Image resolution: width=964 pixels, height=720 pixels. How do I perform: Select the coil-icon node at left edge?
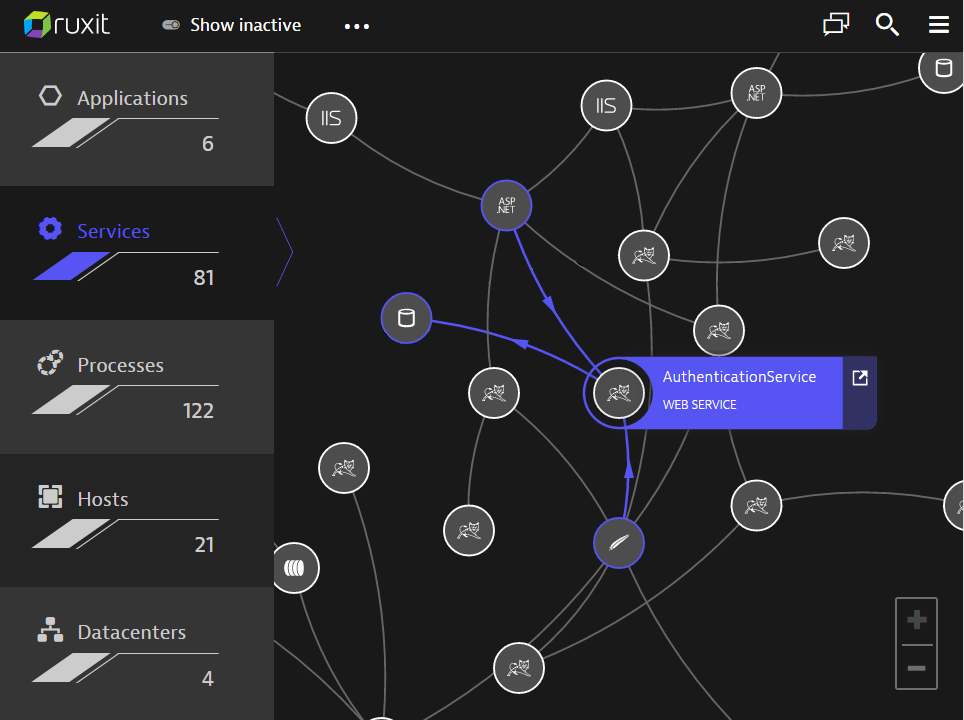point(295,568)
